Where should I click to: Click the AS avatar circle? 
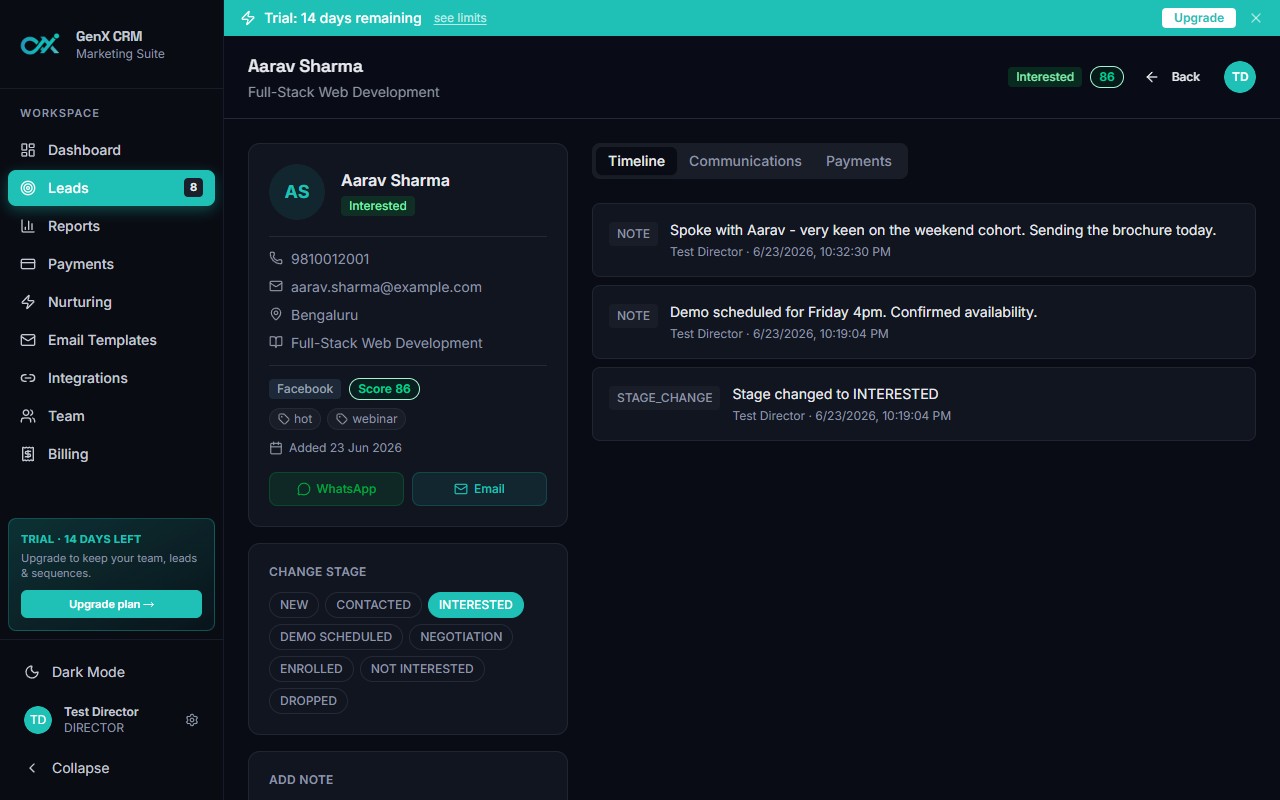click(297, 192)
